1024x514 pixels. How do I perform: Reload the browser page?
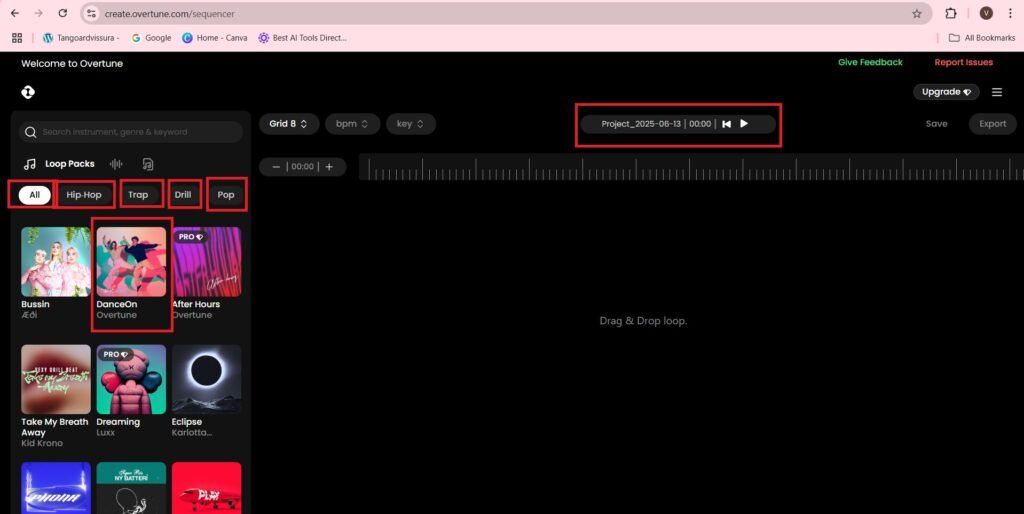pos(63,13)
